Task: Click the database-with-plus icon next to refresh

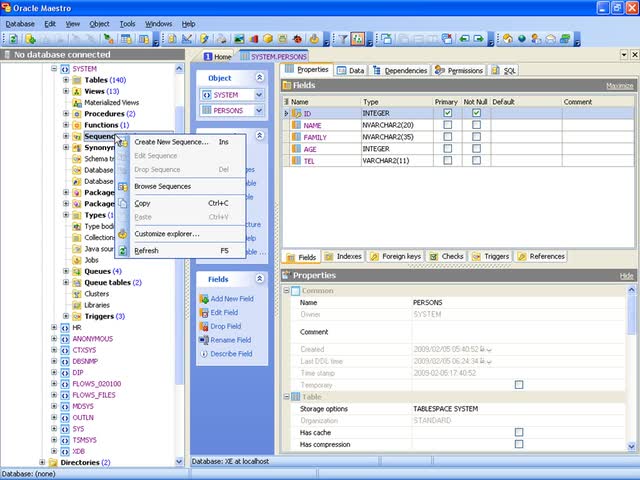Action: pos(30,39)
